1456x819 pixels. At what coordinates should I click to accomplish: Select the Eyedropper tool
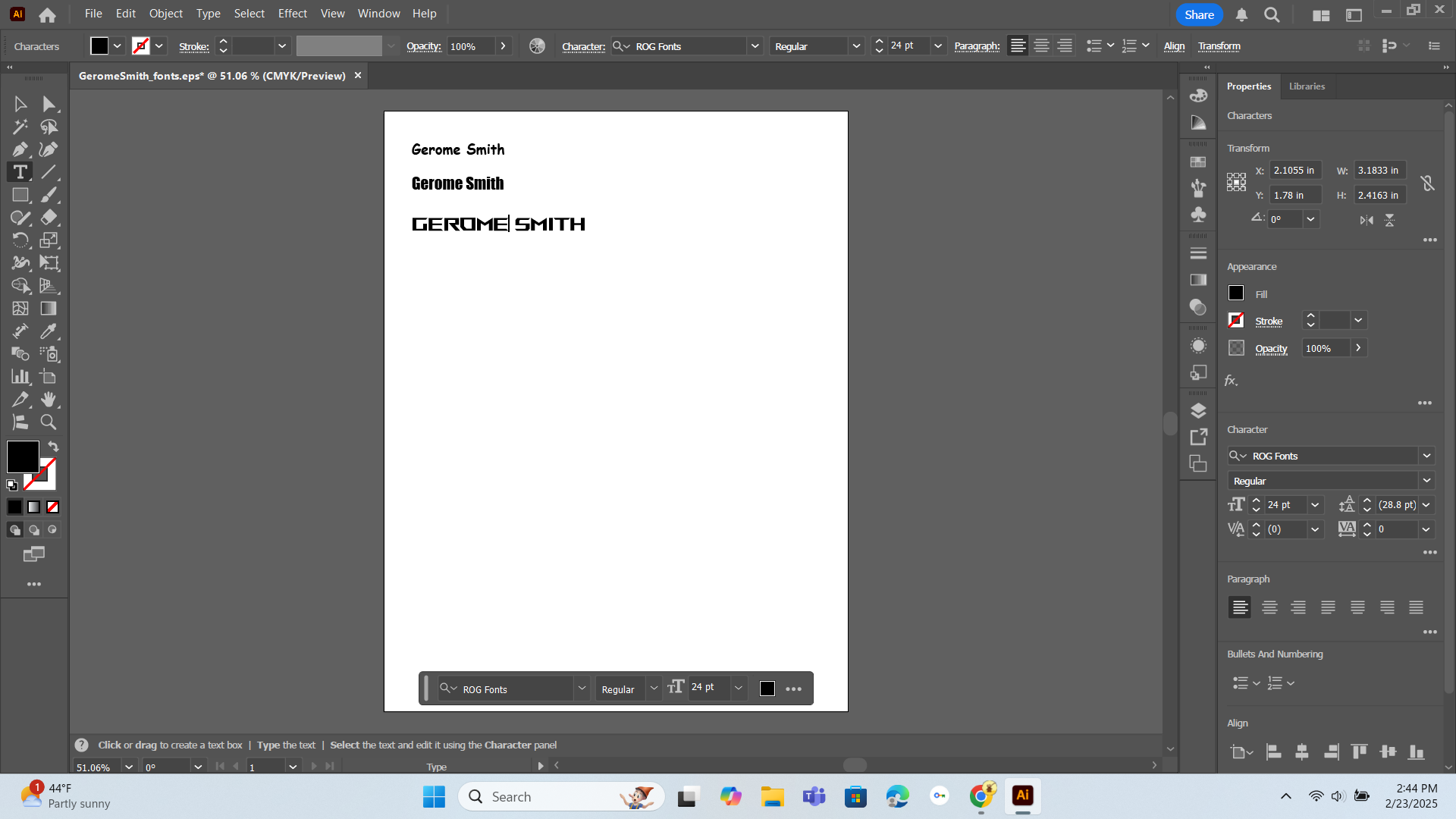[49, 331]
